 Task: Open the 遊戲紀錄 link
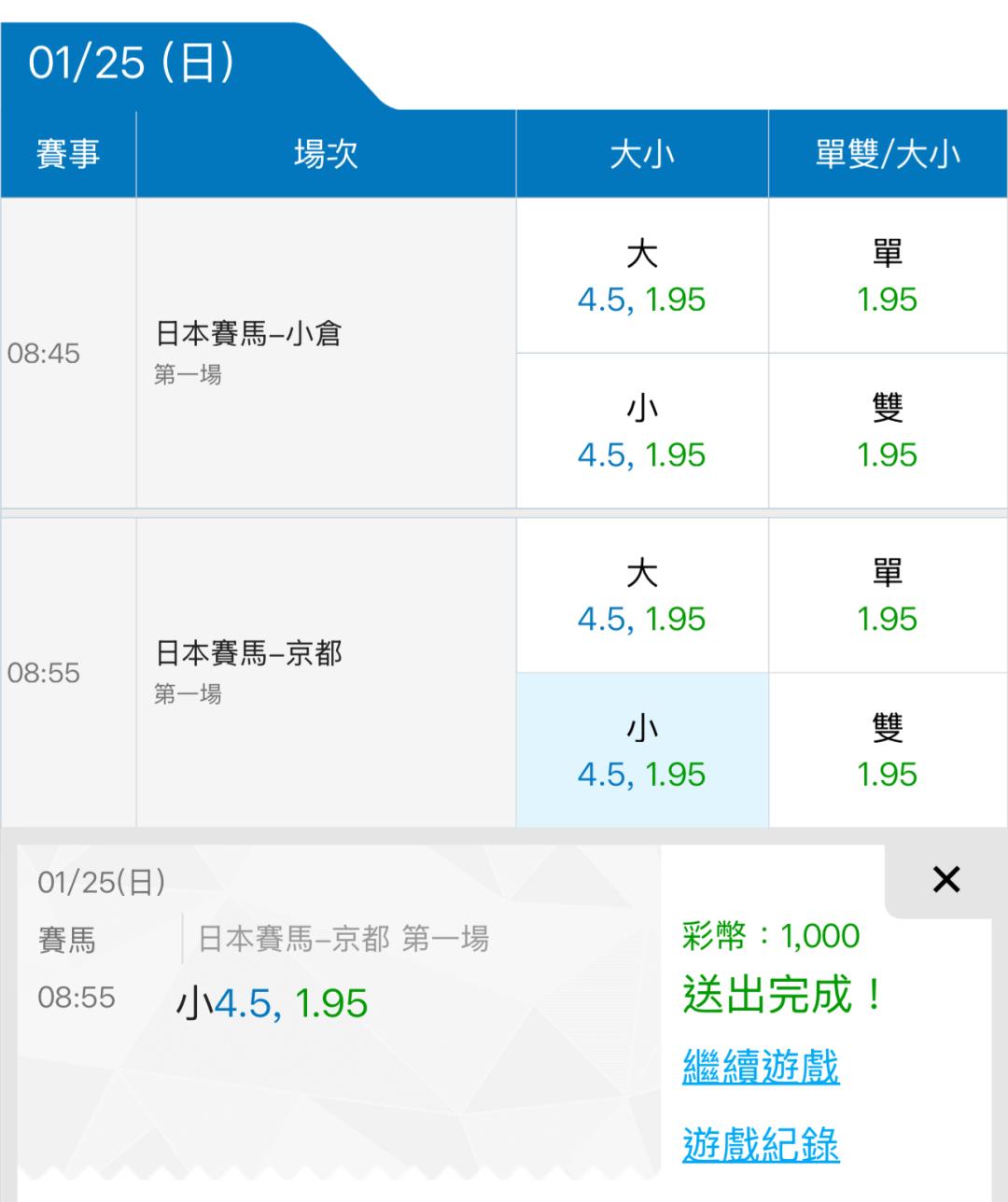pos(761,1144)
